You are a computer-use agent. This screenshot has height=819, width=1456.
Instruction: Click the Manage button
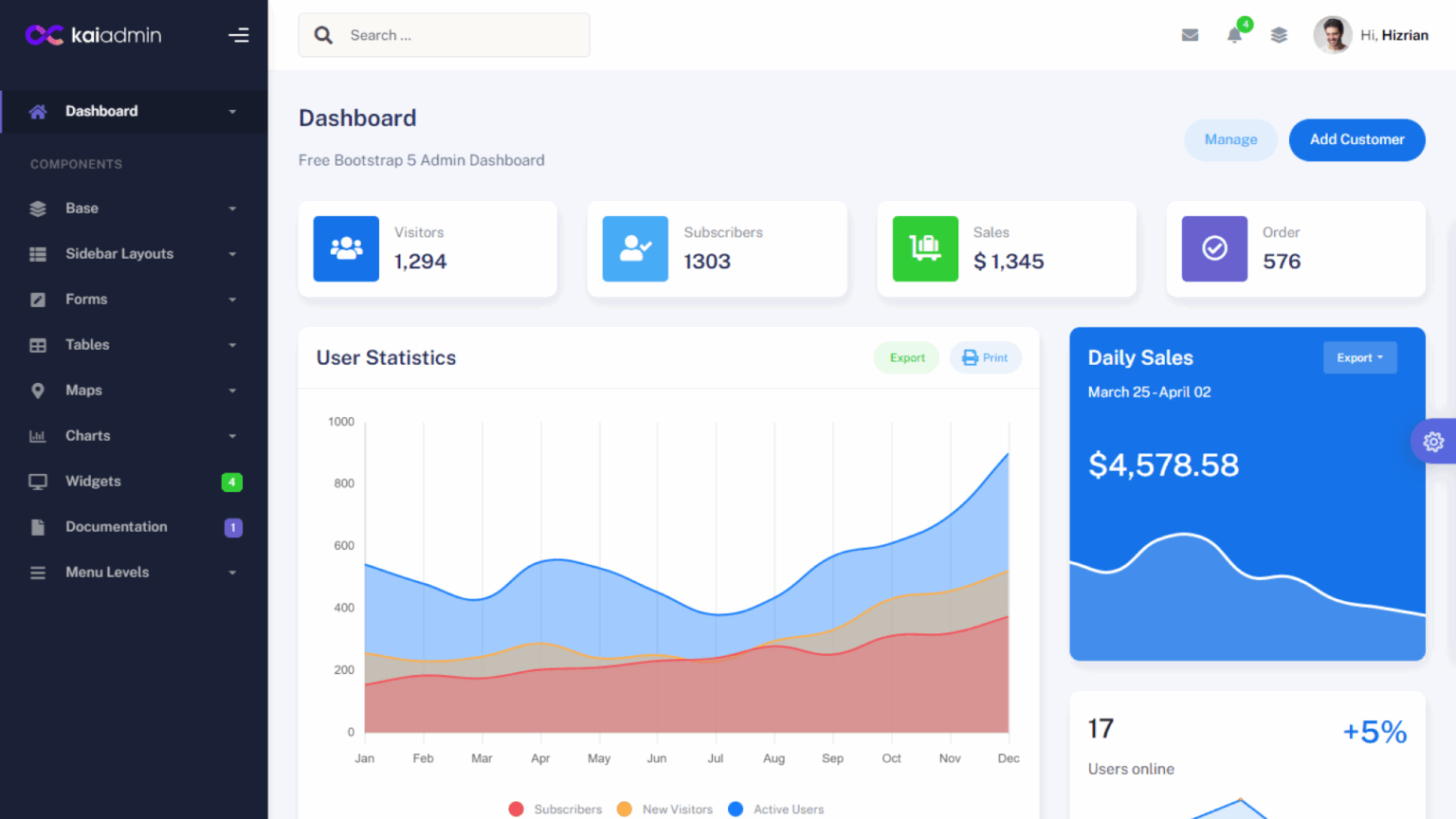point(1230,139)
